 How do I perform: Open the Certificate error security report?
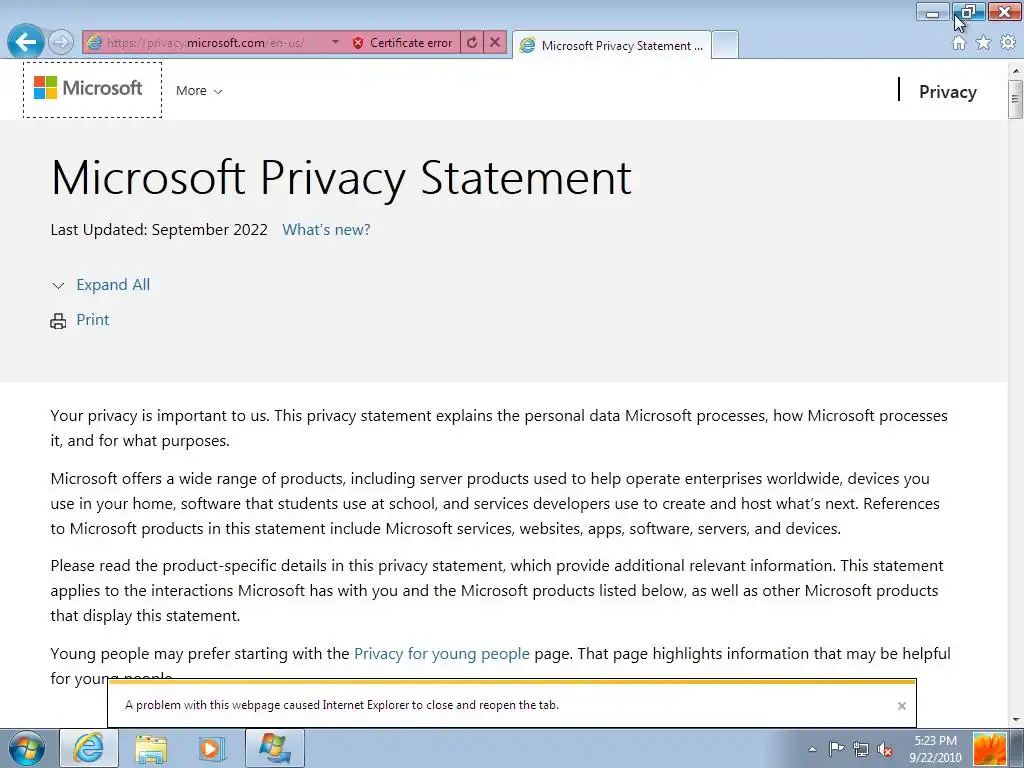click(x=402, y=42)
